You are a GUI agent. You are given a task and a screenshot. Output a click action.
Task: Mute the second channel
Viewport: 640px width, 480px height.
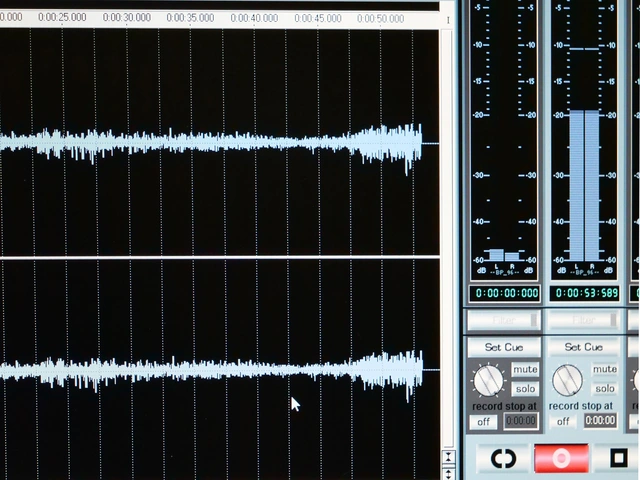(x=604, y=370)
